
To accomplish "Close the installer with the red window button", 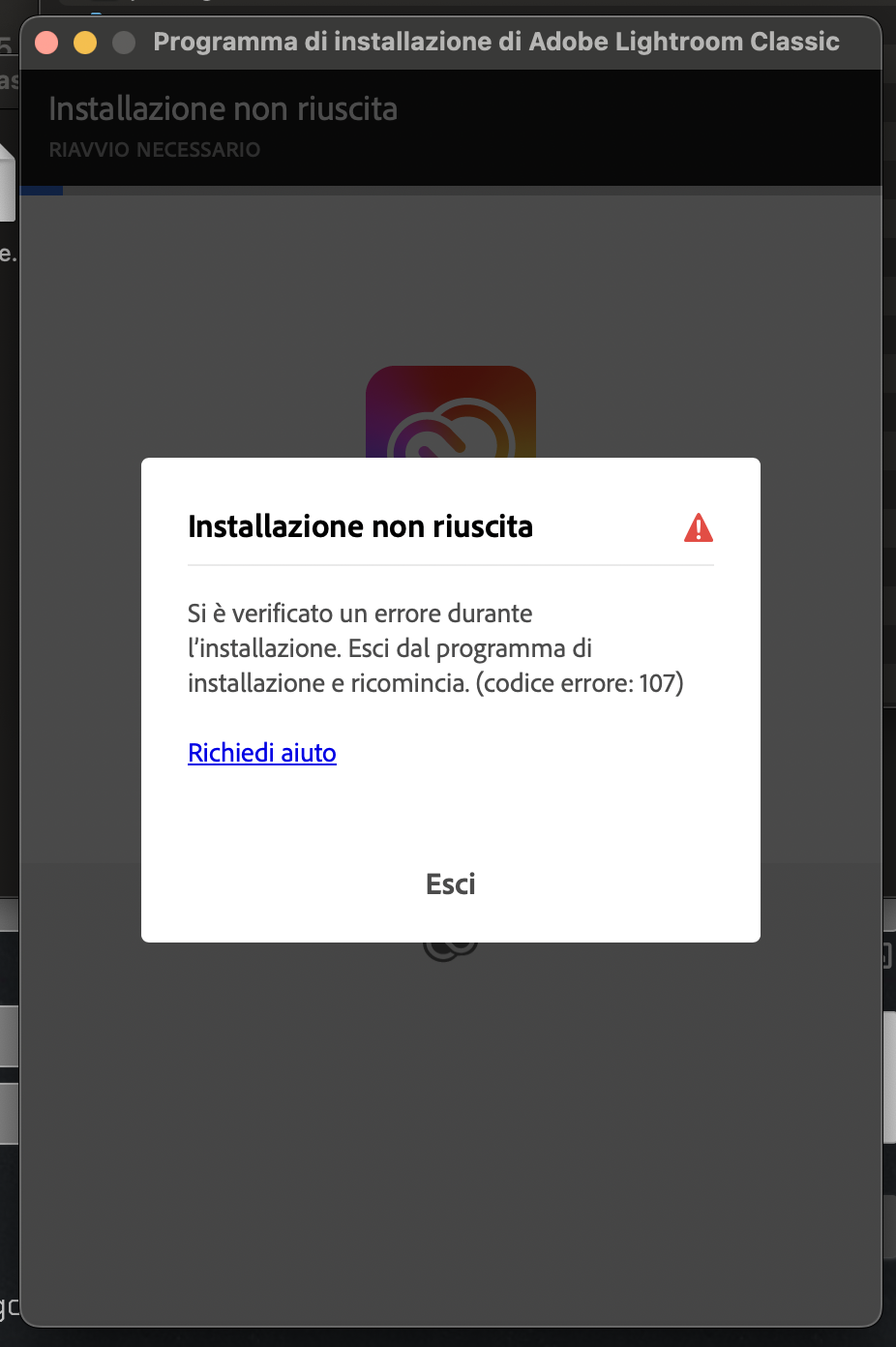I will pos(46,43).
